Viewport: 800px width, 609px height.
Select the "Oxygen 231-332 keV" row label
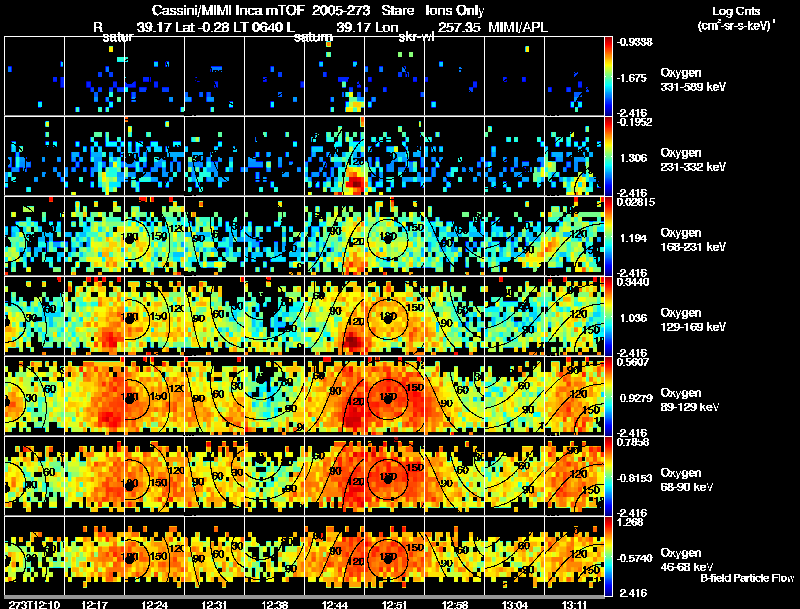(x=693, y=160)
